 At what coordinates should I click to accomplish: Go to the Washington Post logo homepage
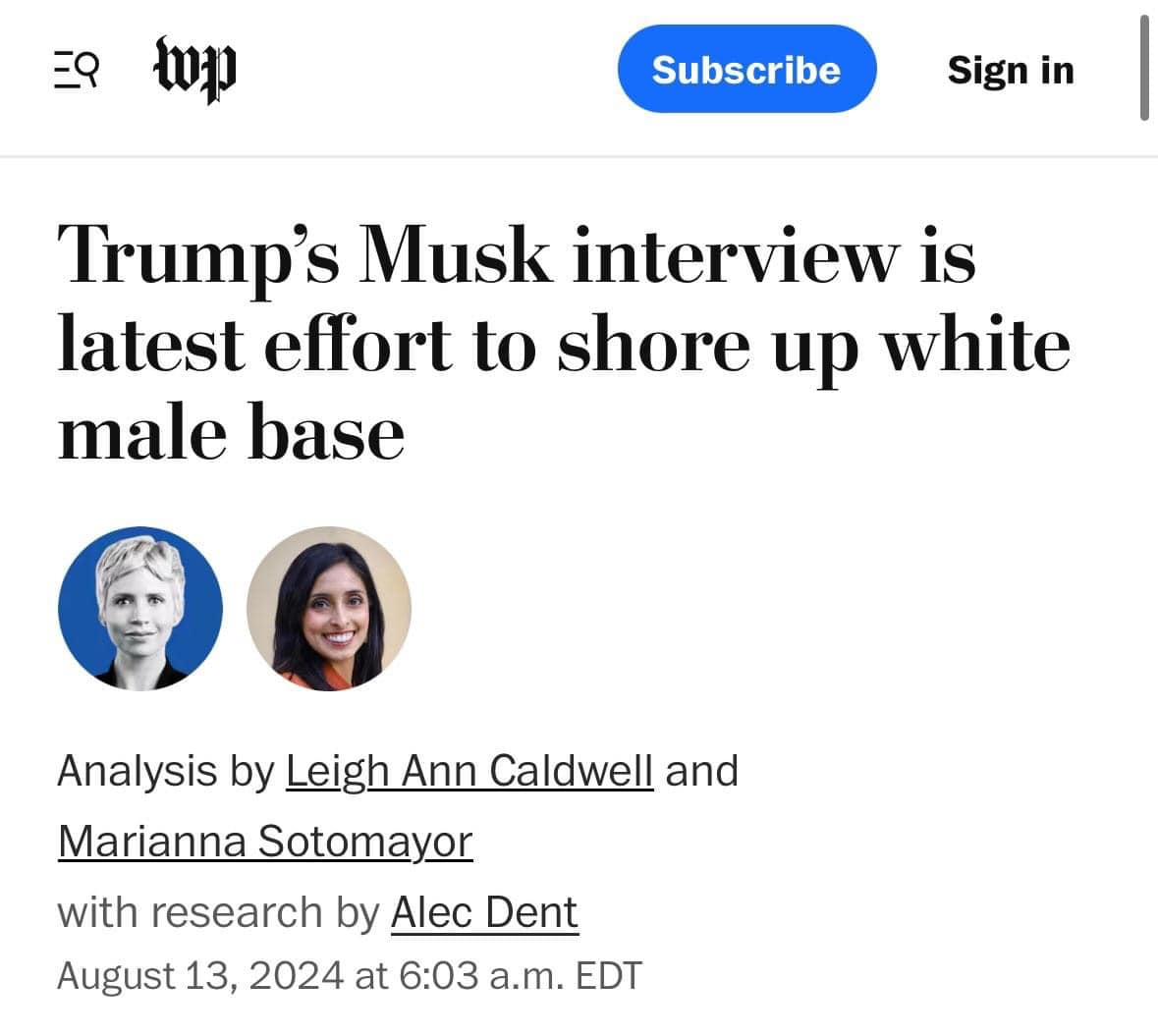tap(195, 69)
